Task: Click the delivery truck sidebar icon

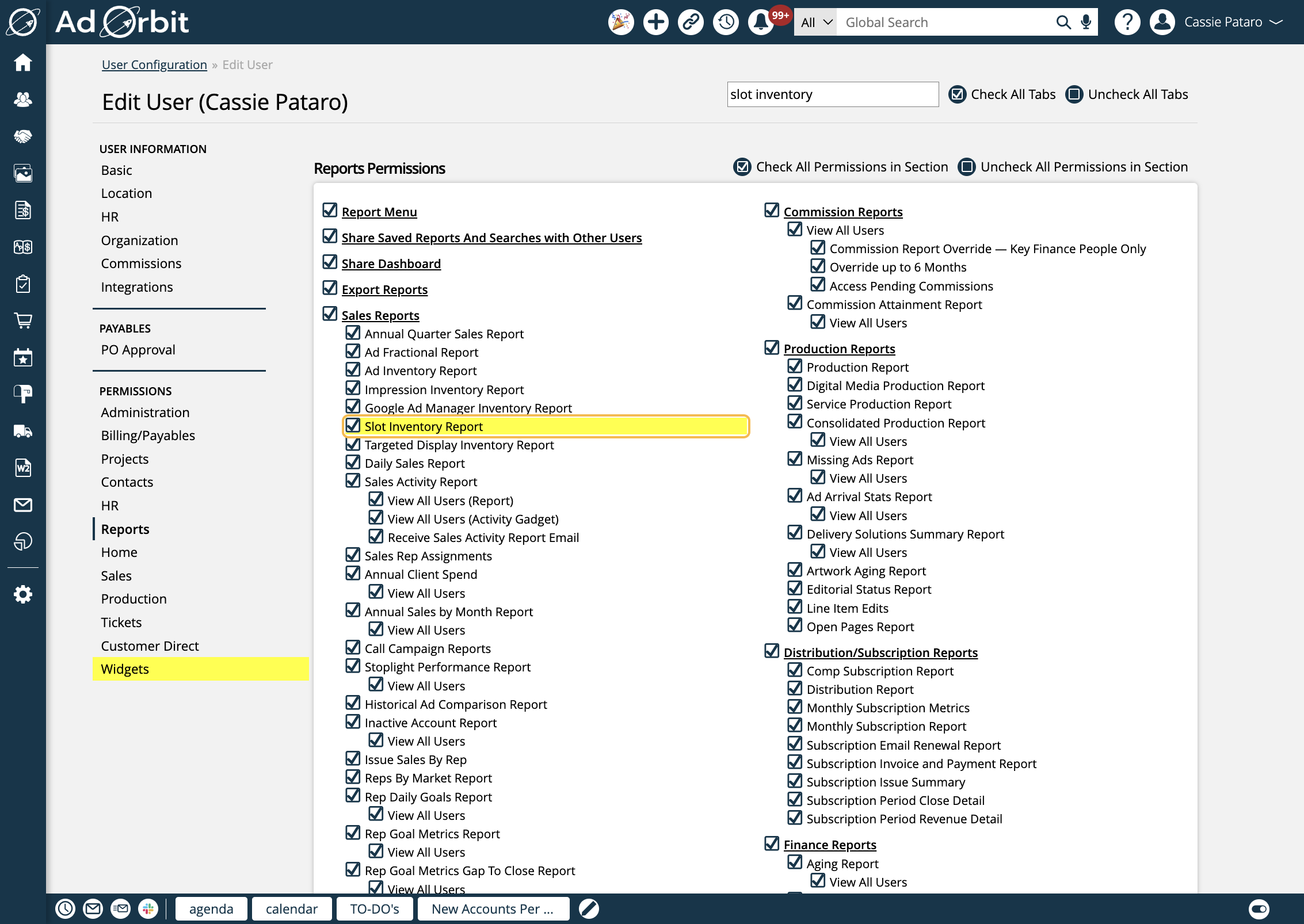Action: point(23,431)
